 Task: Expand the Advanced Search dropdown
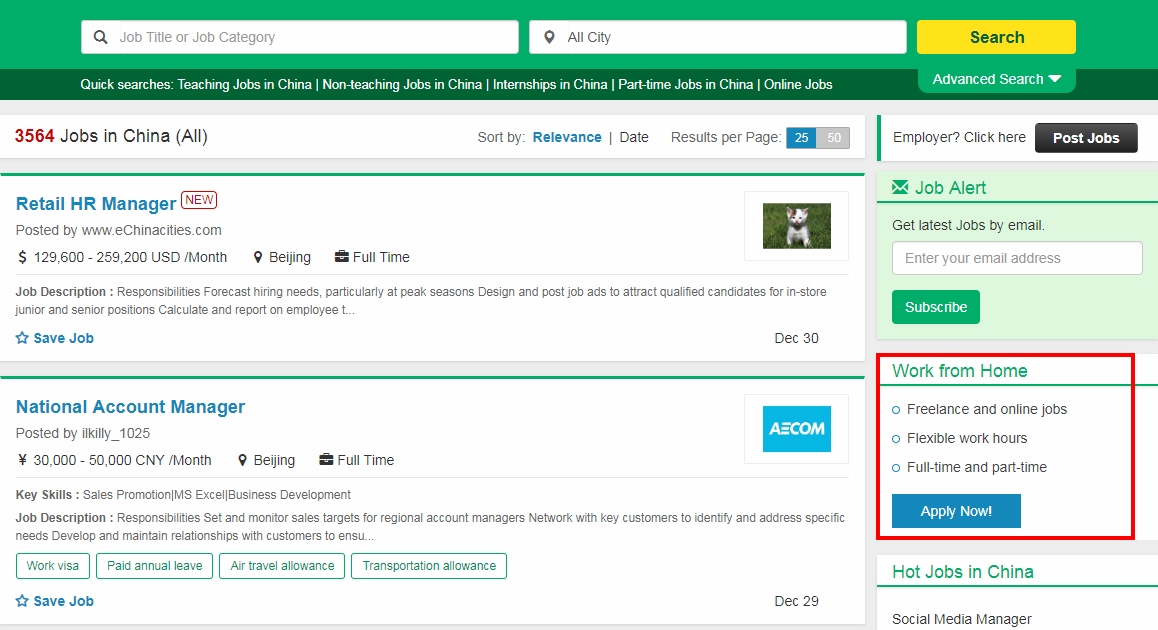point(996,79)
